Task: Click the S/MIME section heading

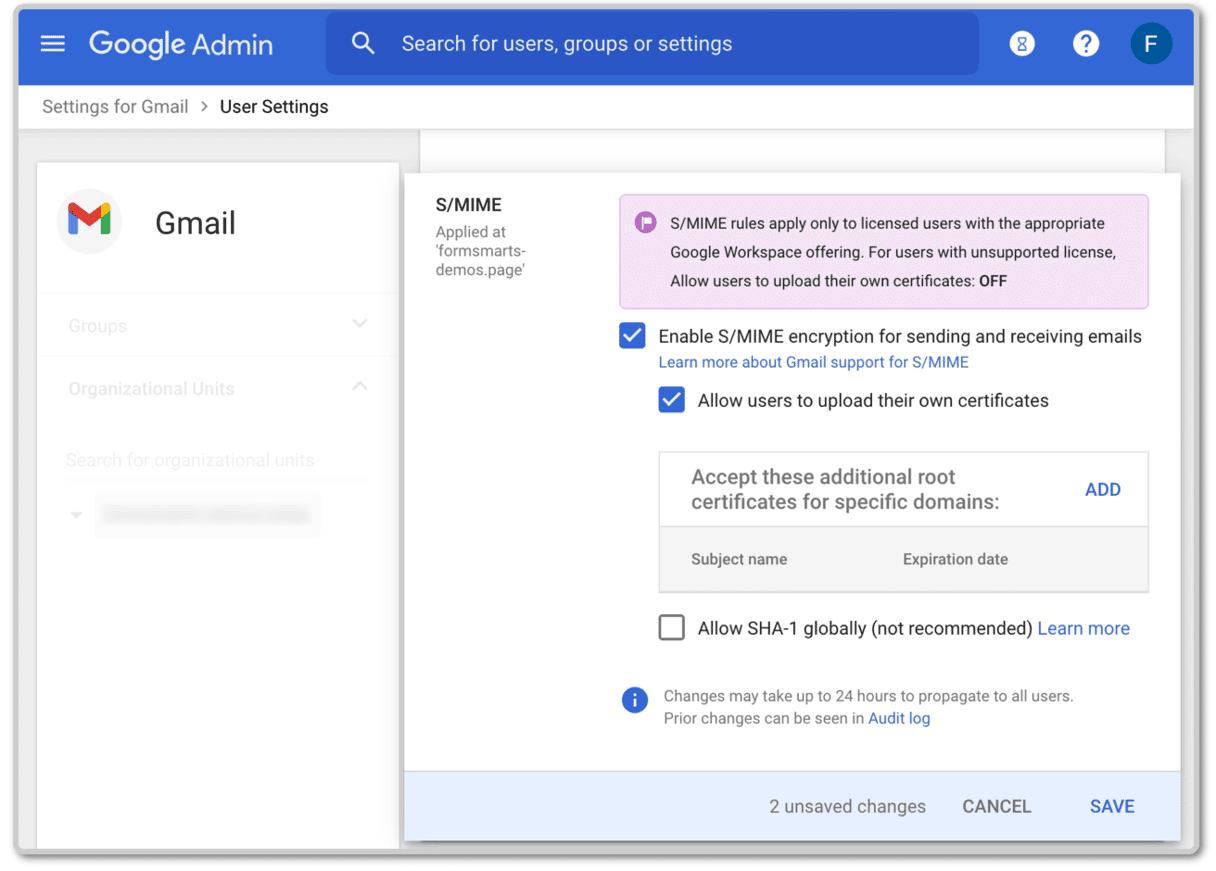Action: (x=469, y=206)
